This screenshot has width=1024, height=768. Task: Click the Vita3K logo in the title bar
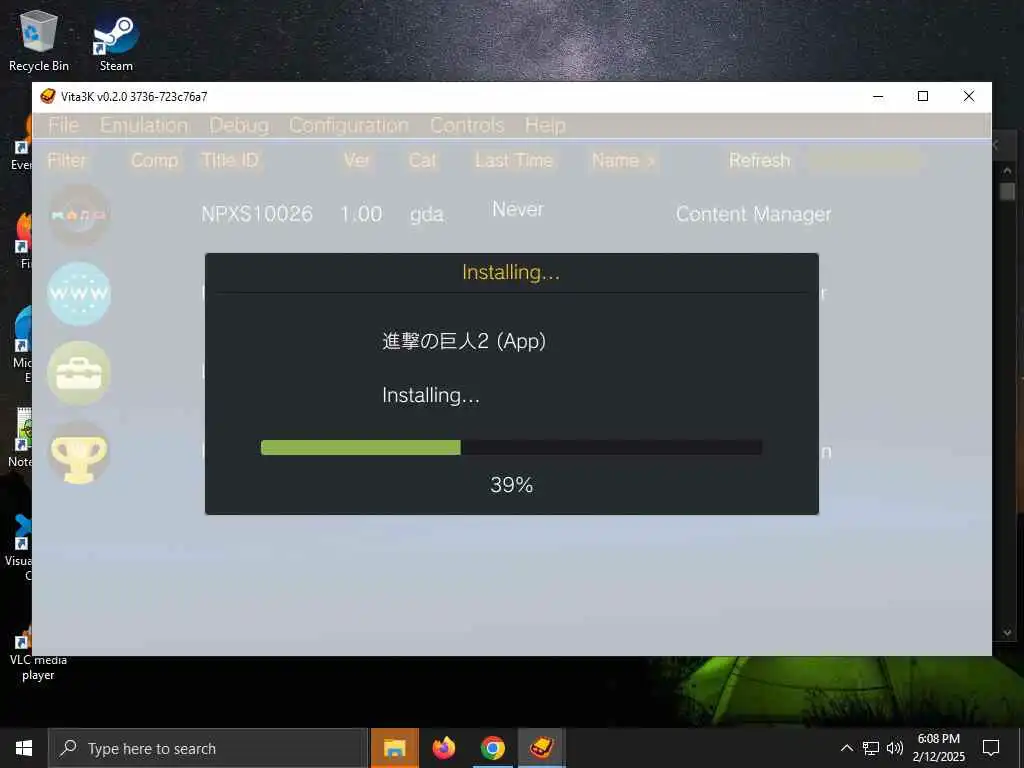tap(48, 97)
